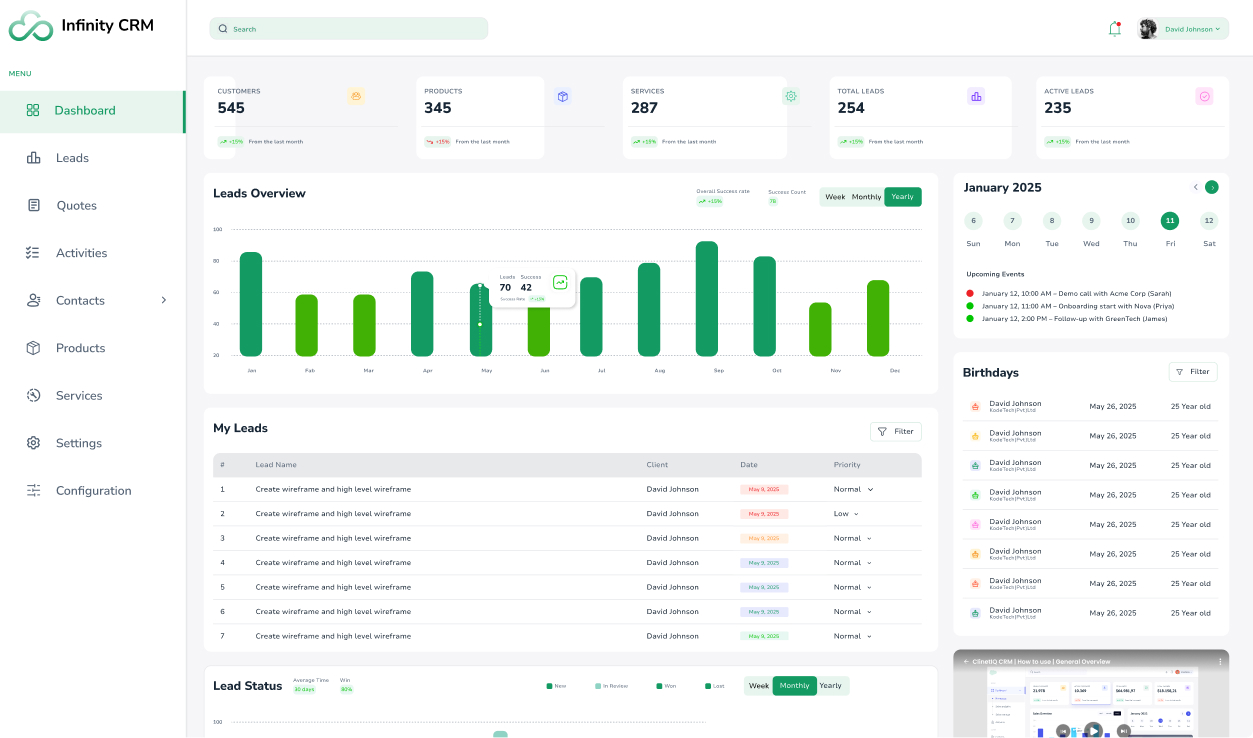Click the September bar in Leads chart

[707, 299]
